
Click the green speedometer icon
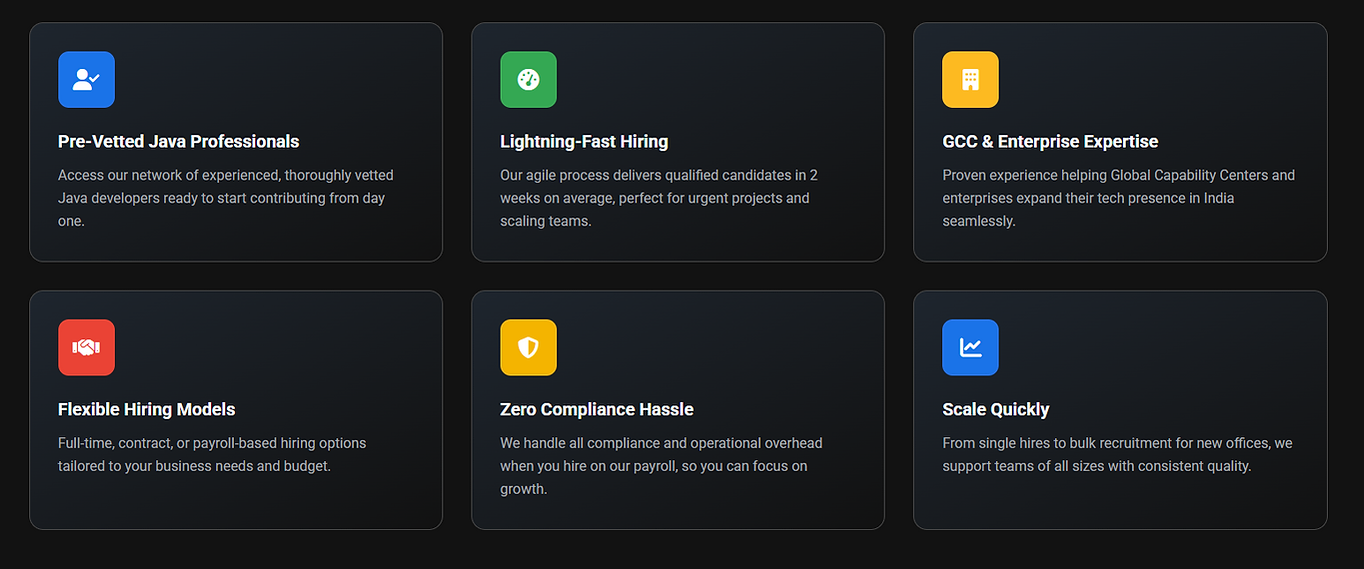click(x=528, y=80)
